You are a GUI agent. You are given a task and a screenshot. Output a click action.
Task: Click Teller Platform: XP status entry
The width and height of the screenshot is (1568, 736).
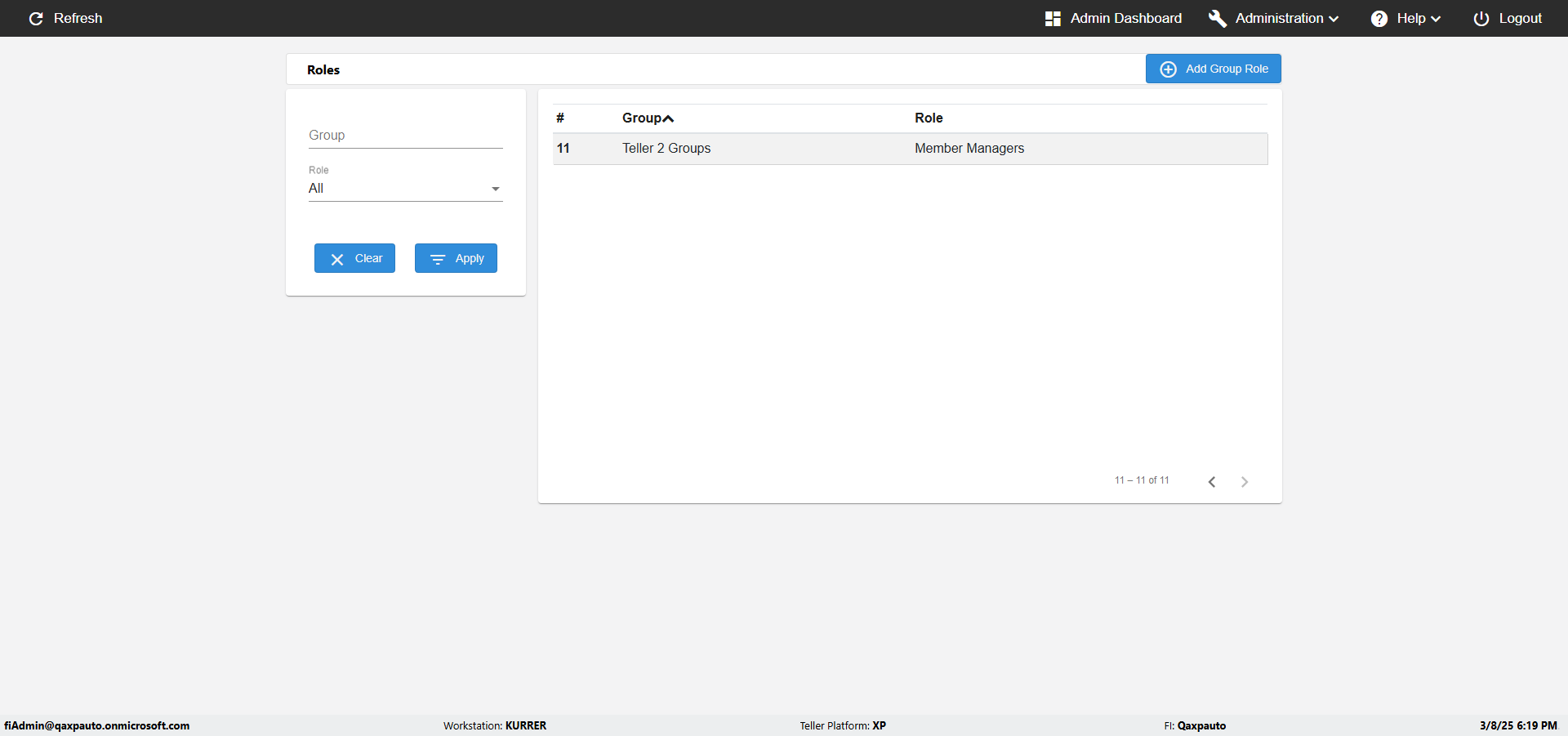coord(843,725)
